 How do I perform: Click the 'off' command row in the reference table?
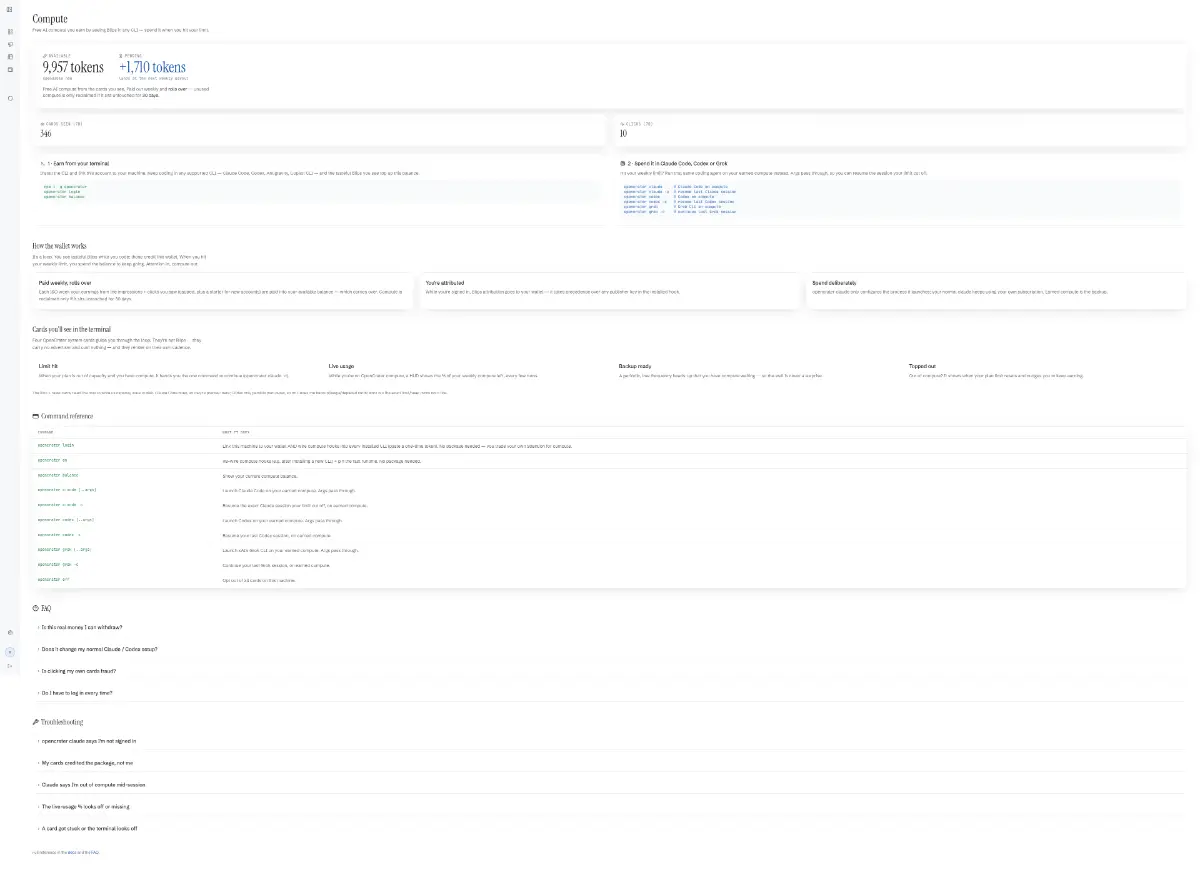609,580
